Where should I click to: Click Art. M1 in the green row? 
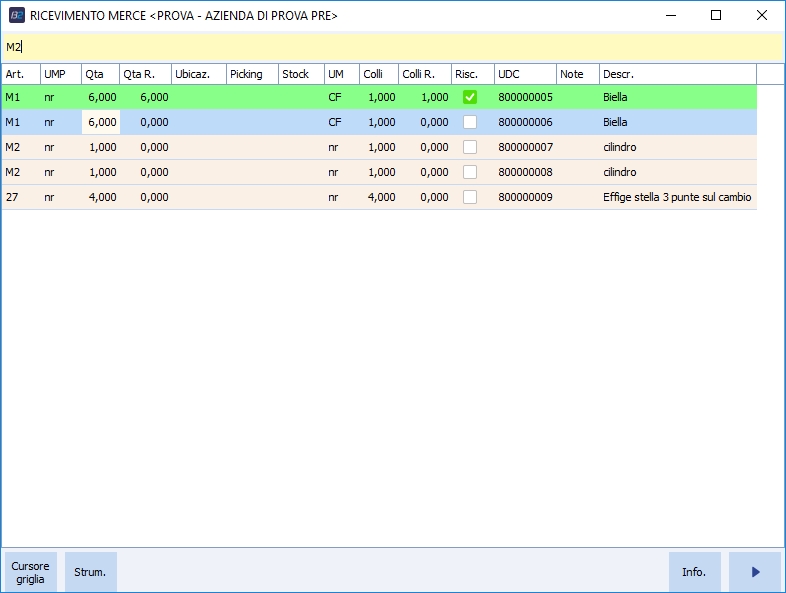click(x=21, y=97)
